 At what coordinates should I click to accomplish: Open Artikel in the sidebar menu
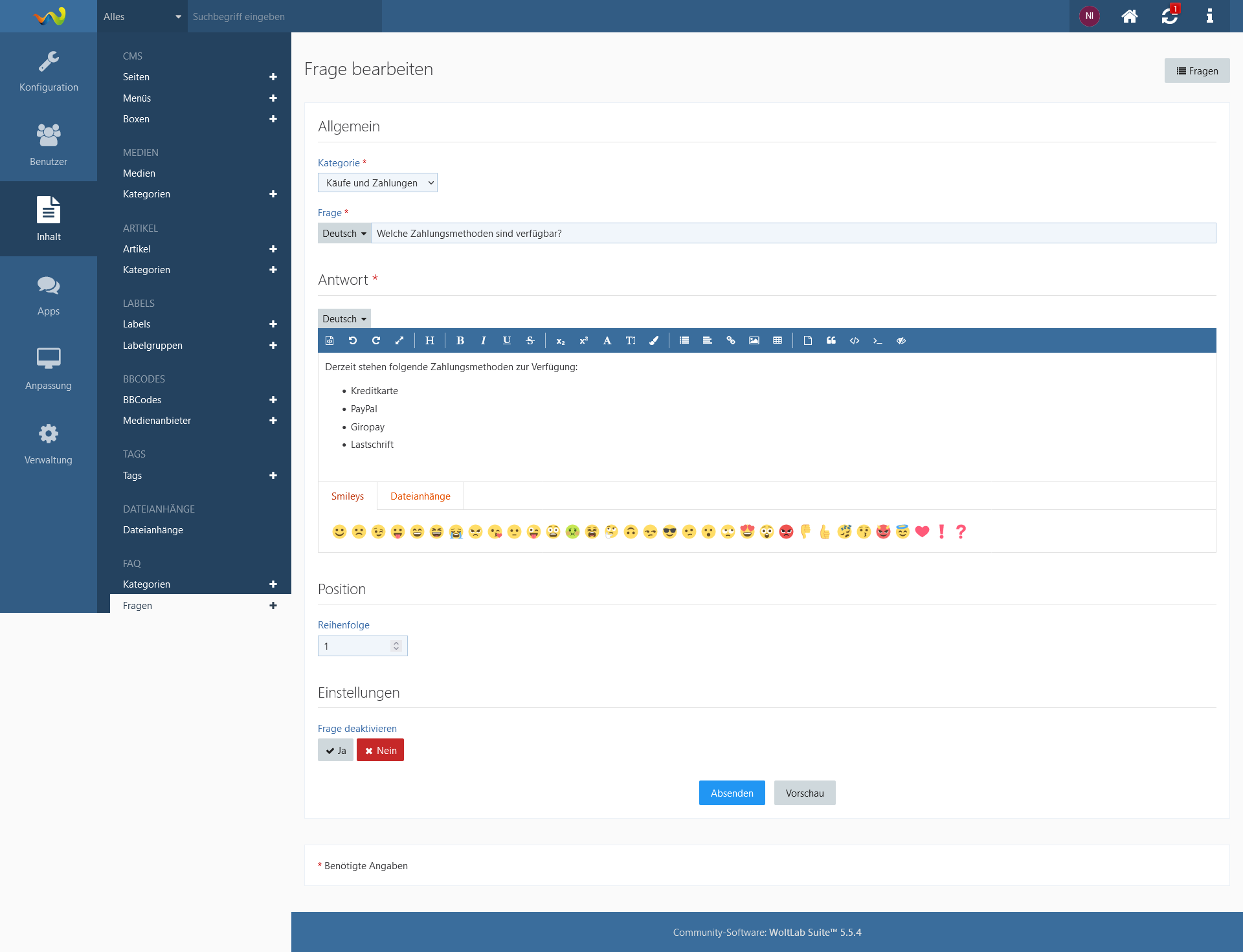tap(137, 249)
